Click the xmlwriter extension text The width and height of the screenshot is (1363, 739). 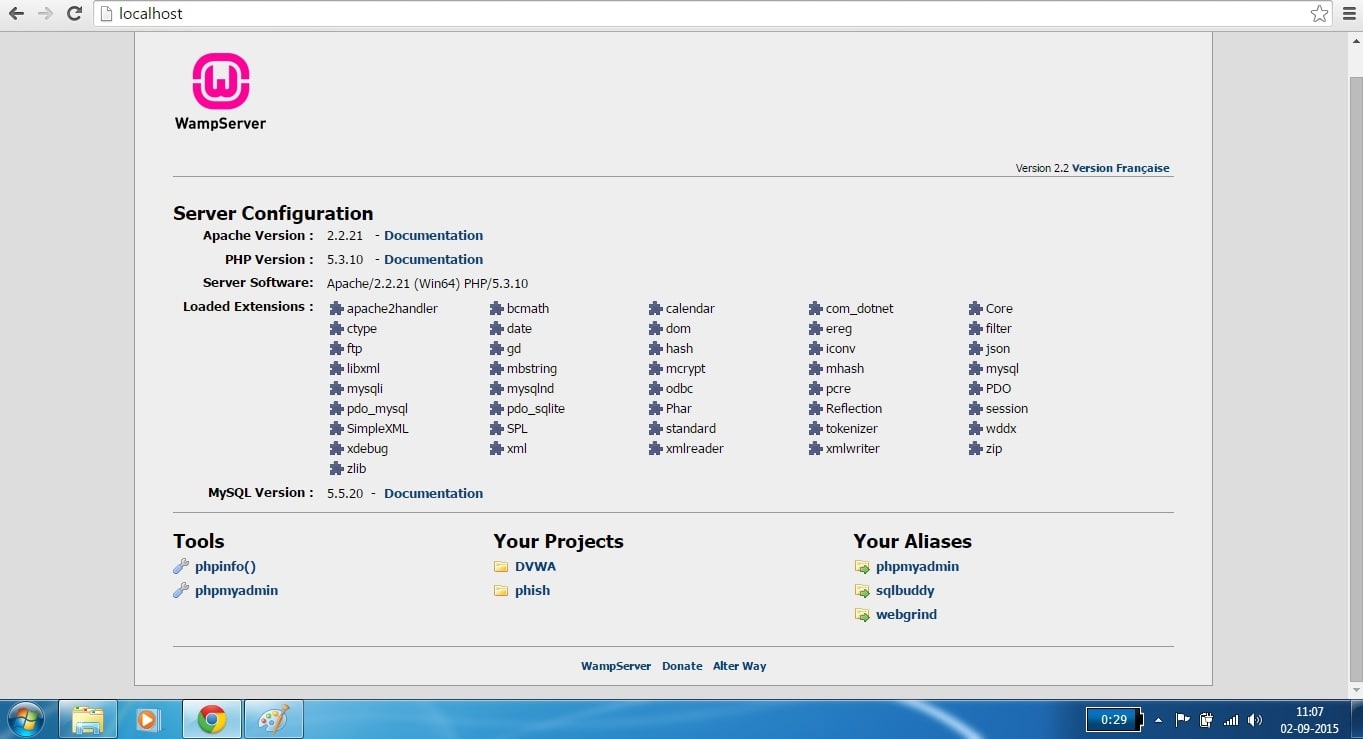tap(852, 448)
